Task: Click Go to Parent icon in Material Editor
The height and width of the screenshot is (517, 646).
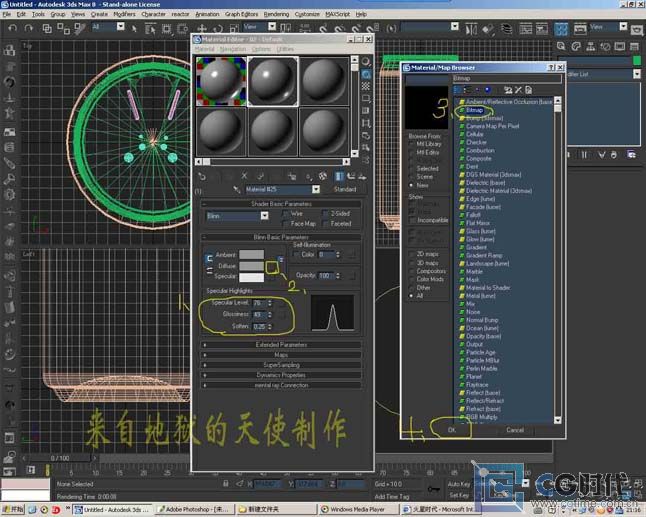Action: coord(351,176)
